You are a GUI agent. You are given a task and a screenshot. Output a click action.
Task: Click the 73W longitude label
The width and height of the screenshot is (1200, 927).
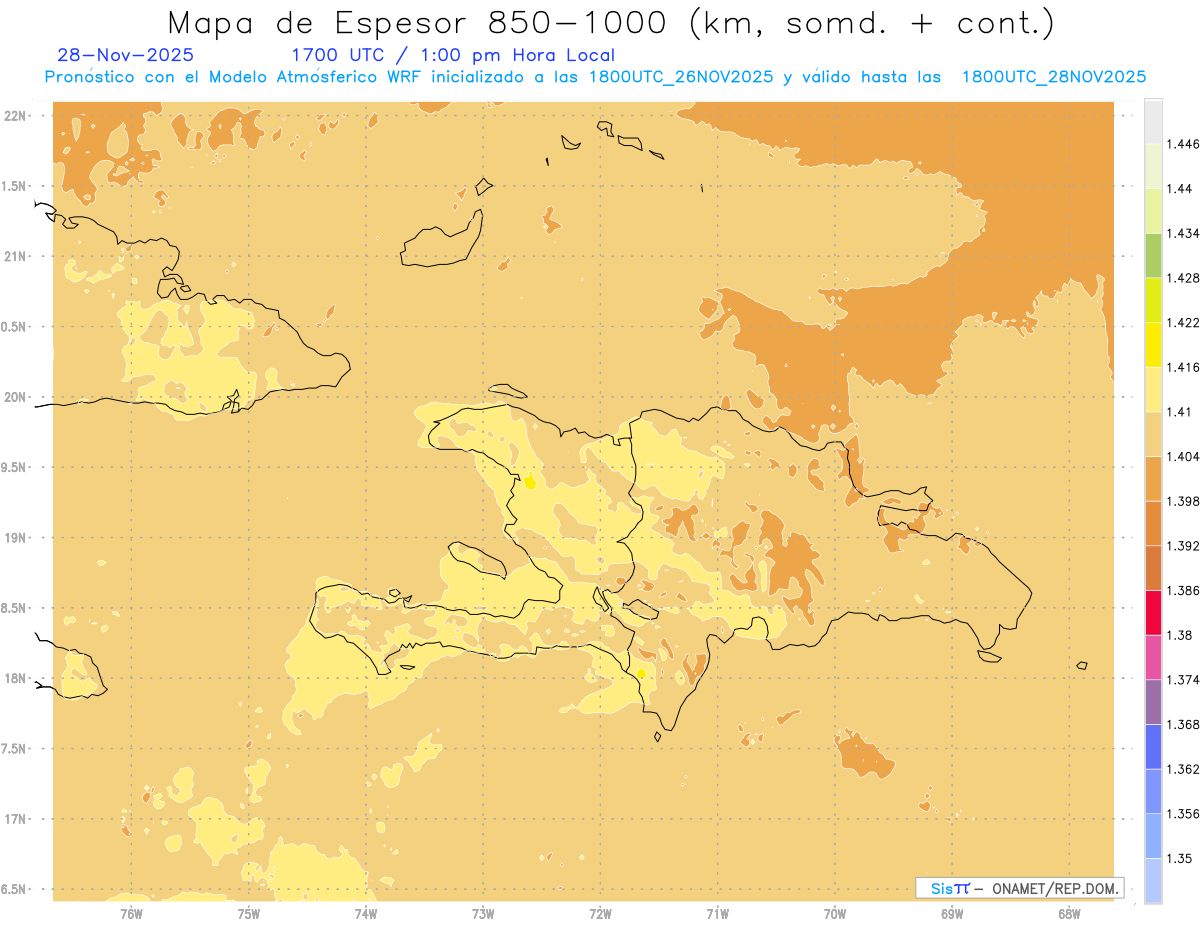pyautogui.click(x=483, y=913)
